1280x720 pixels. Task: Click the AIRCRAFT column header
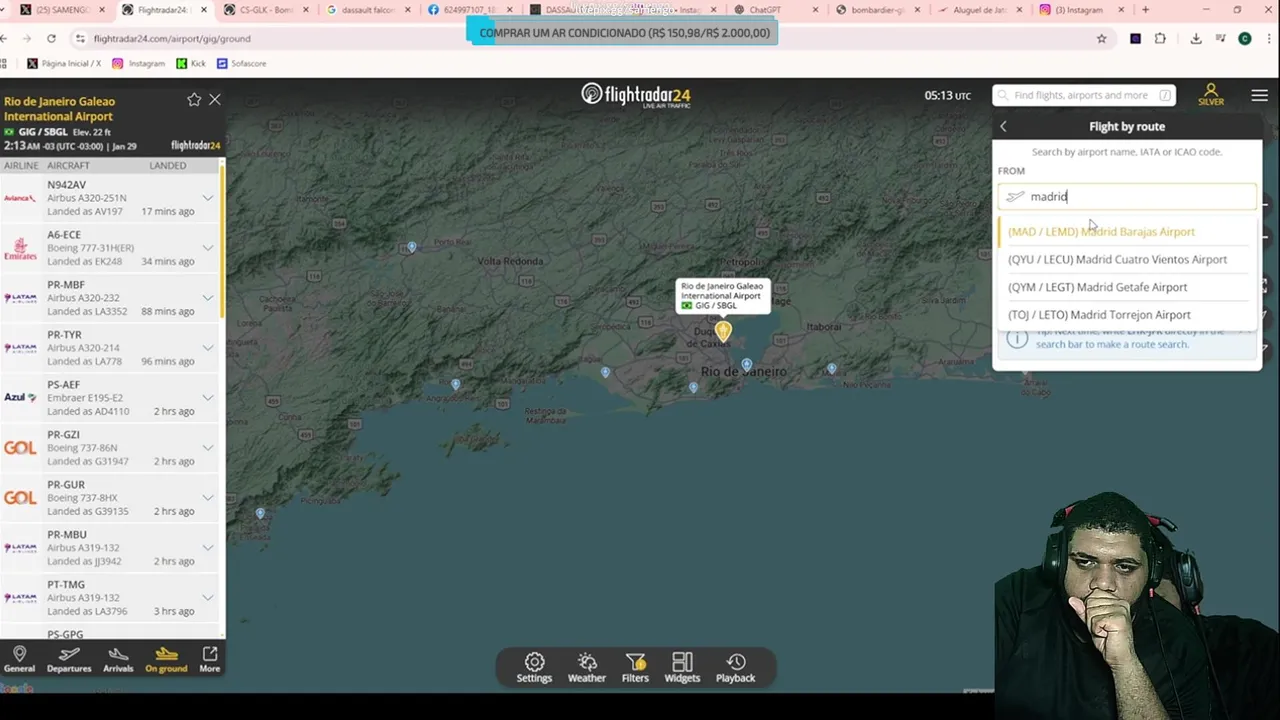(68, 166)
